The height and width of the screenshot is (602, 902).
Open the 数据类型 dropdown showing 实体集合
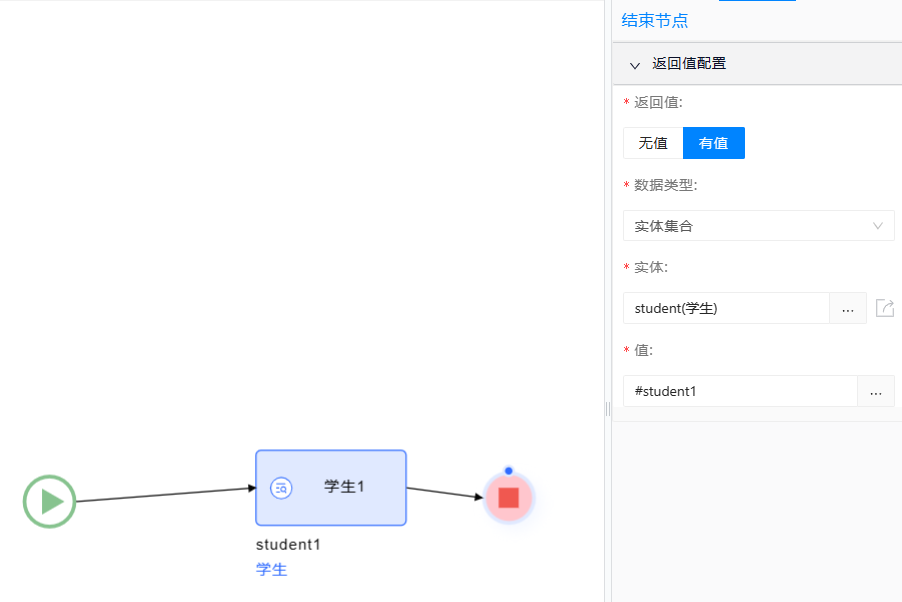click(759, 226)
